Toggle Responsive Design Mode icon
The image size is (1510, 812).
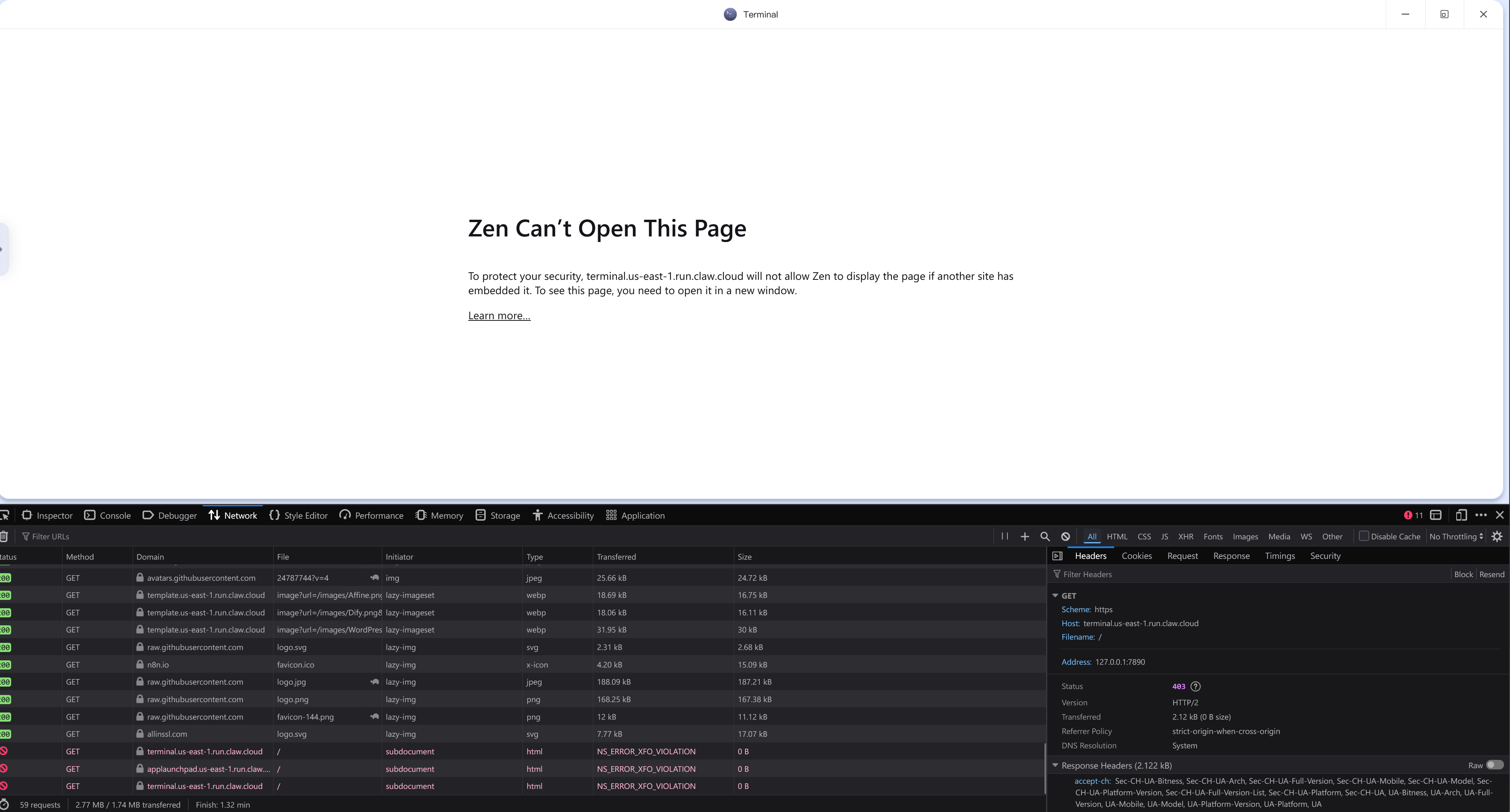(x=1461, y=515)
